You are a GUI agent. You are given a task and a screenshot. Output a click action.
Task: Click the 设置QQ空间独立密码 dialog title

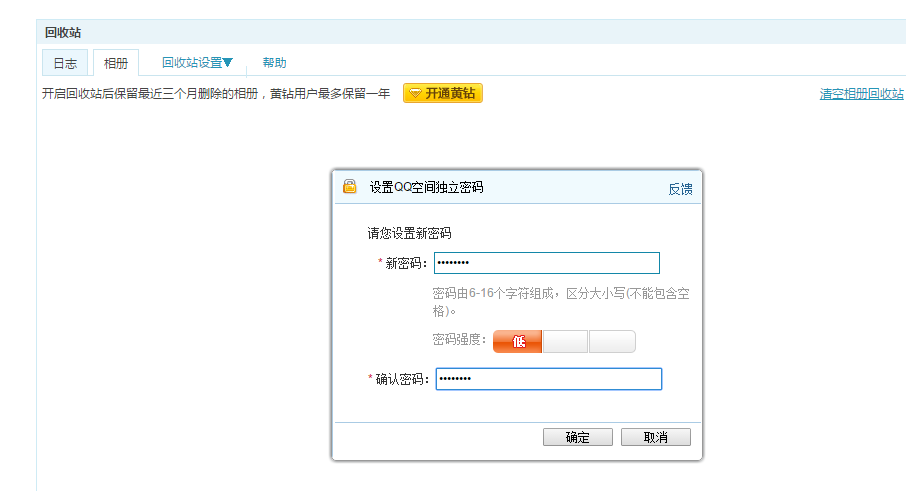(x=426, y=187)
